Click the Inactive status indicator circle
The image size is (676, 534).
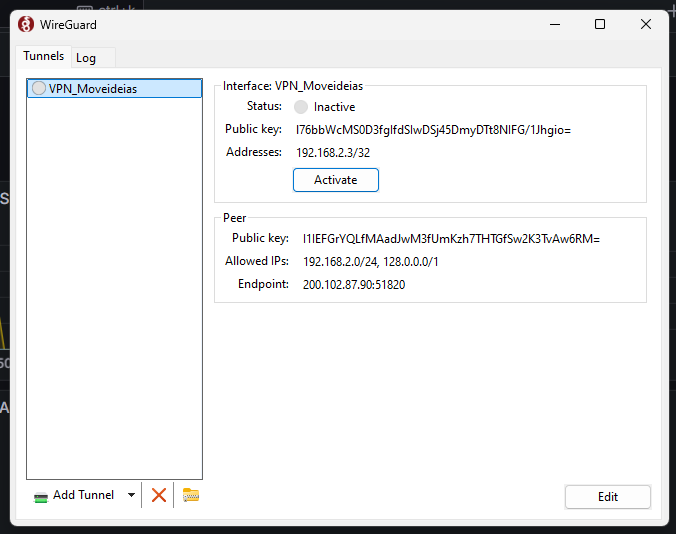[x=301, y=107]
